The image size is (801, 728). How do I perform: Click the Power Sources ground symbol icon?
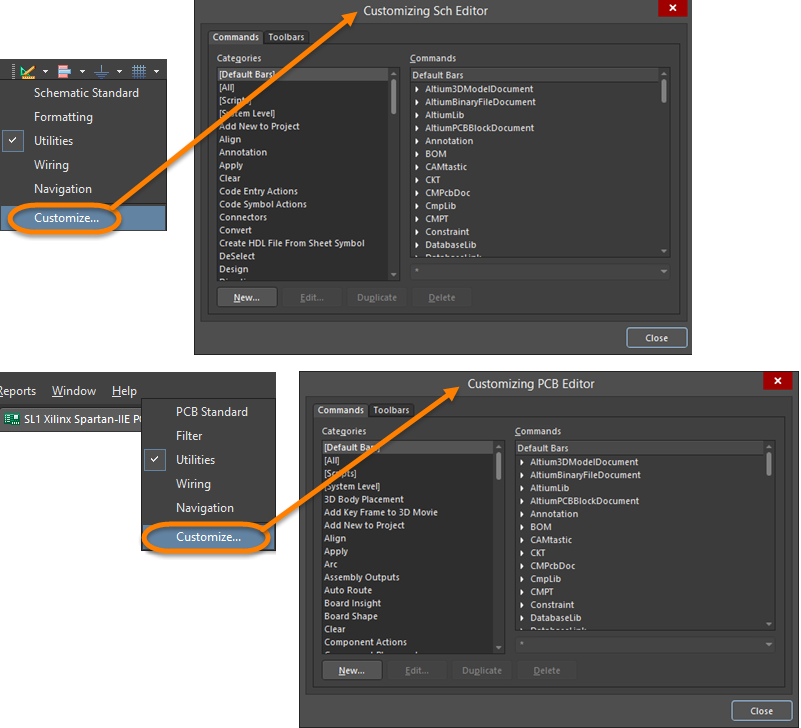coord(101,71)
